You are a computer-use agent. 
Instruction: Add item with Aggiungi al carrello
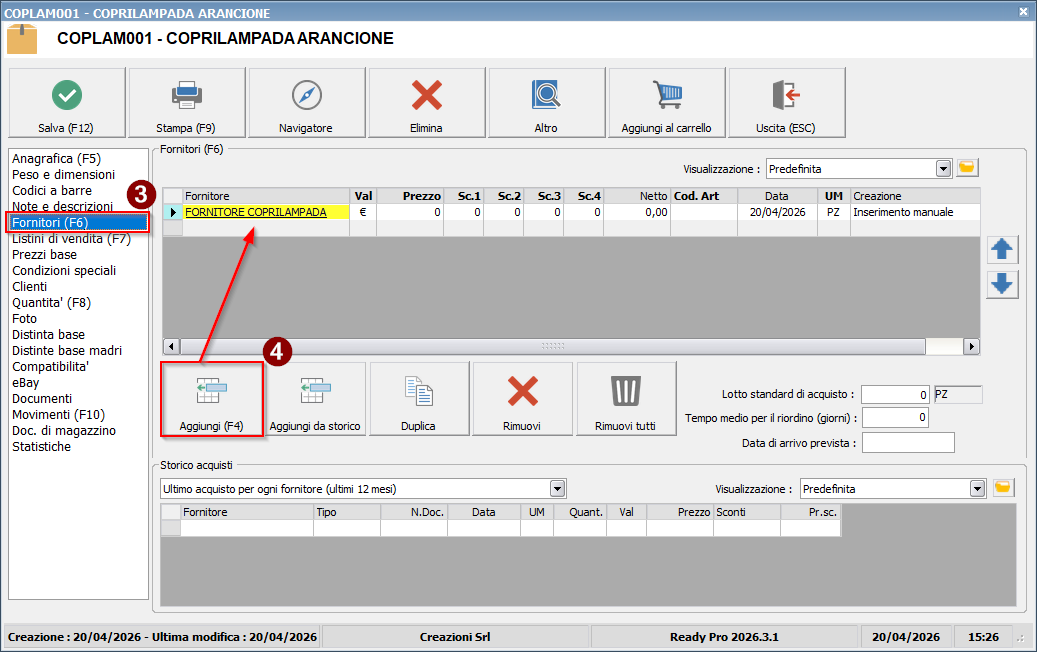(667, 103)
